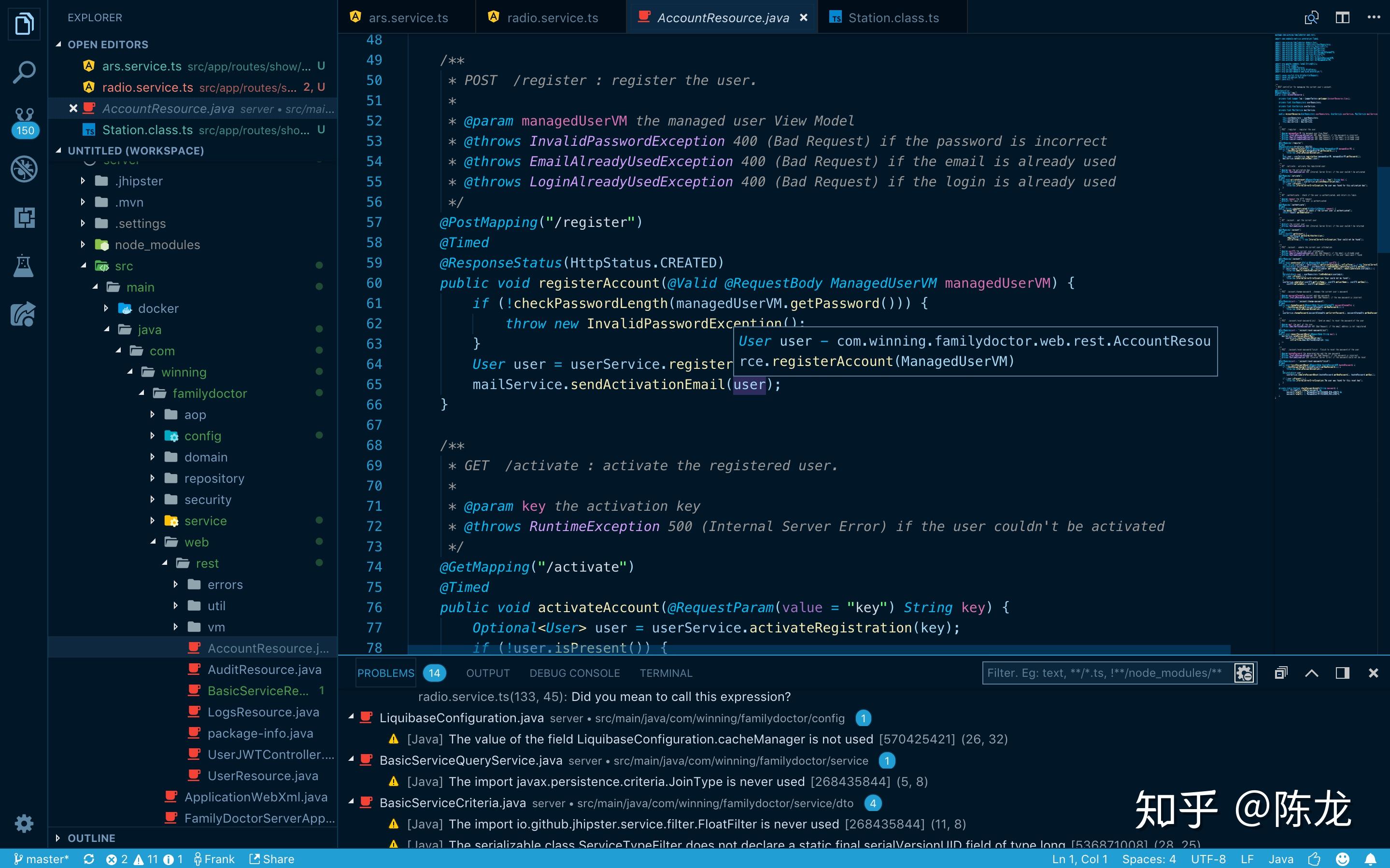Image resolution: width=1390 pixels, height=868 pixels.
Task: Click the split editor icon
Action: click(x=1342, y=17)
